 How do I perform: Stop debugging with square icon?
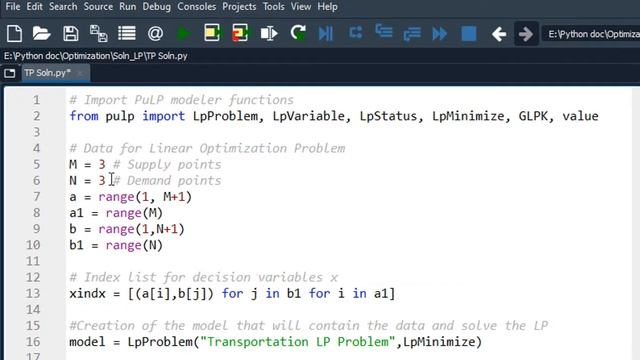(x=469, y=33)
